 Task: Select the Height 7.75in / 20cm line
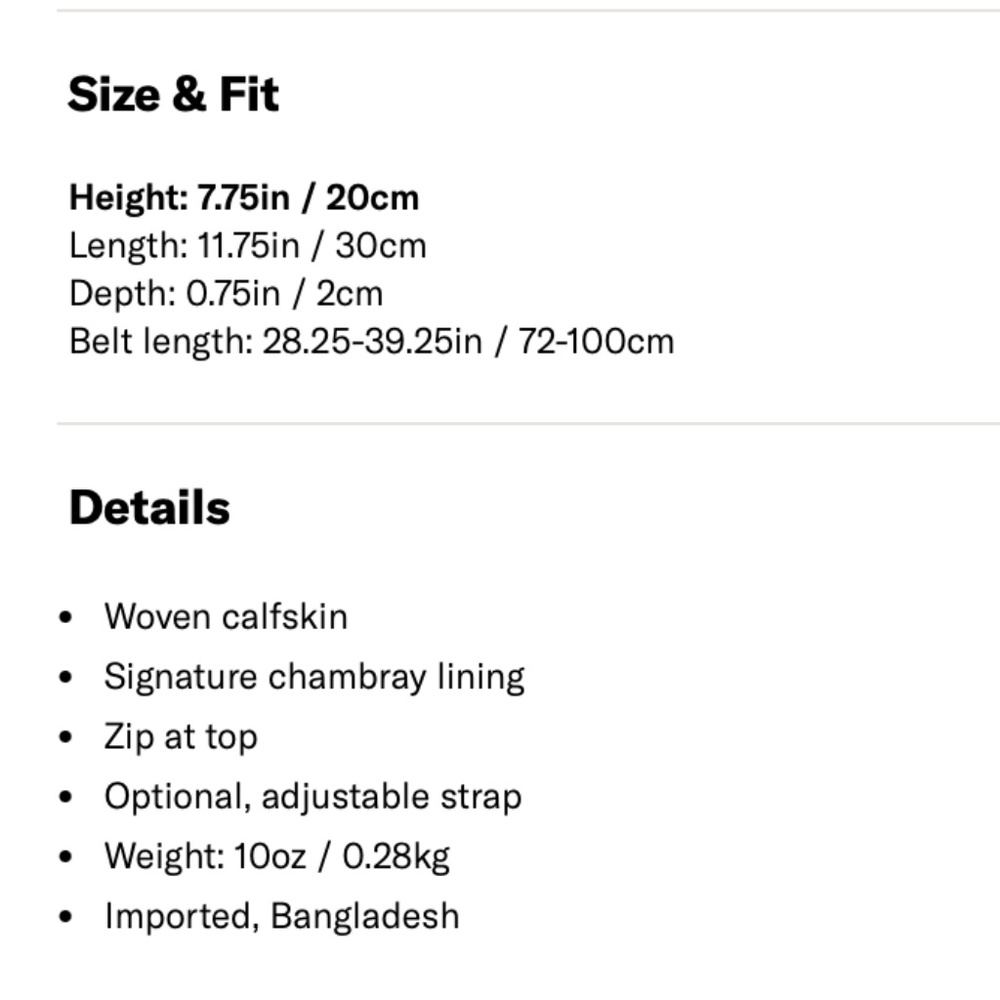(x=244, y=197)
